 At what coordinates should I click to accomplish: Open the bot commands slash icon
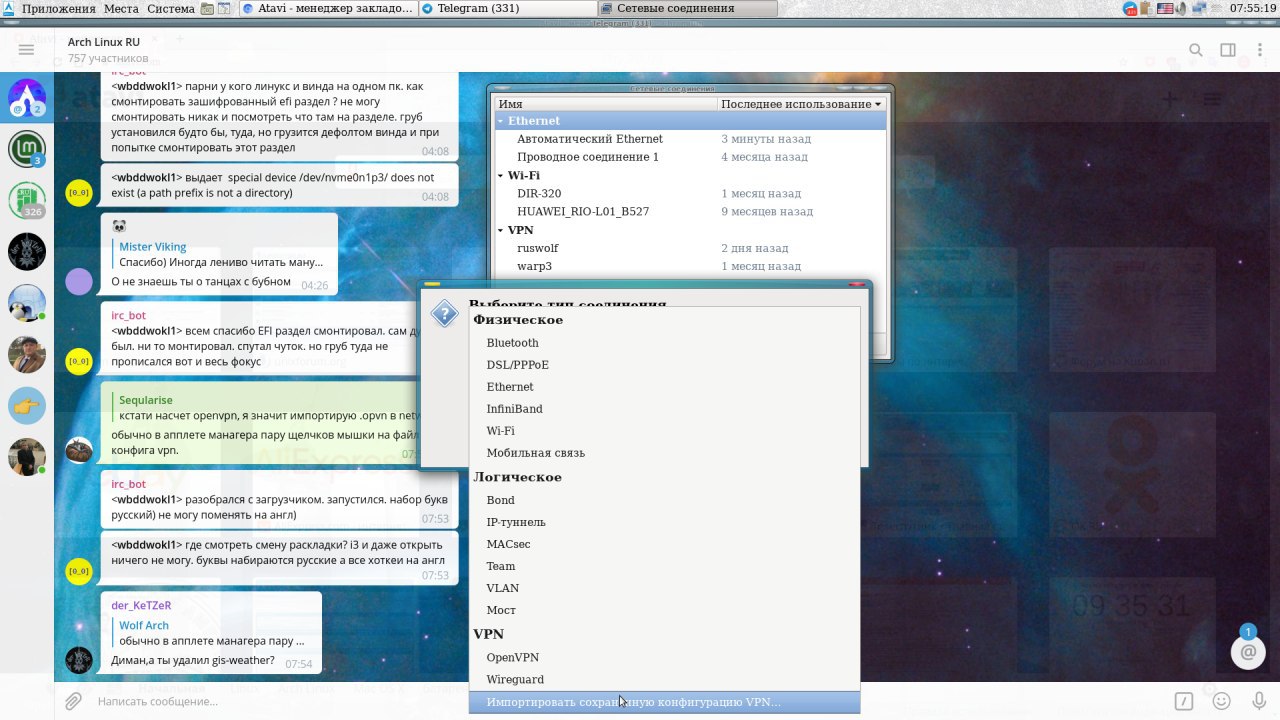(1183, 701)
